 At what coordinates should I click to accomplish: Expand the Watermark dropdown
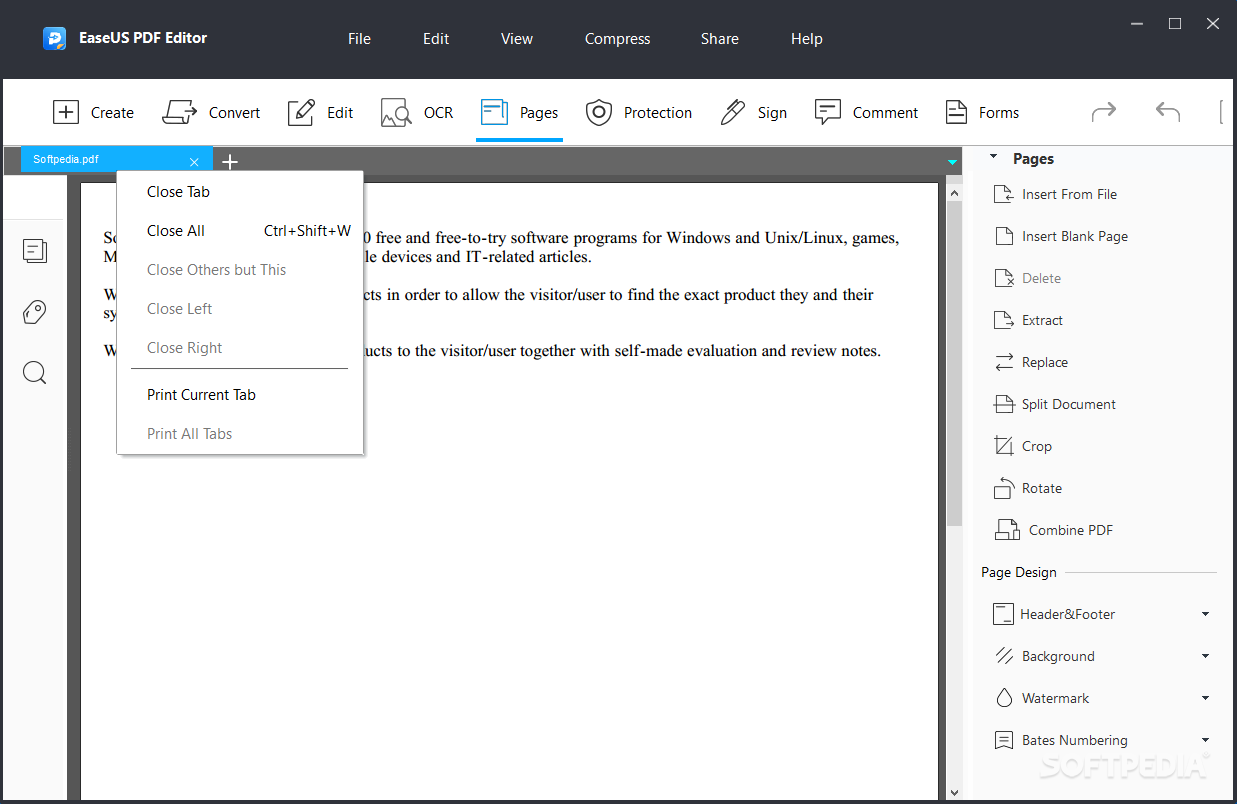tap(1205, 698)
